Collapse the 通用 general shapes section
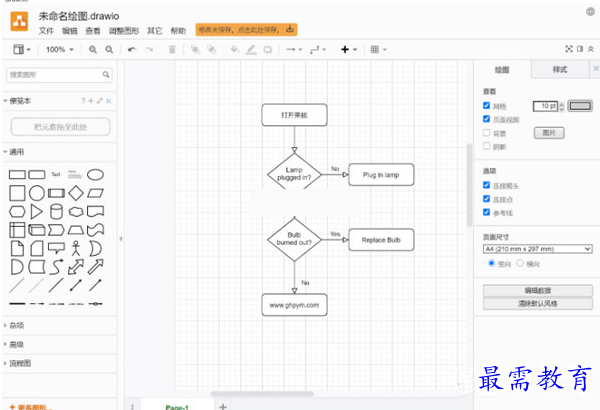This screenshot has width=600, height=410. tap(14, 152)
